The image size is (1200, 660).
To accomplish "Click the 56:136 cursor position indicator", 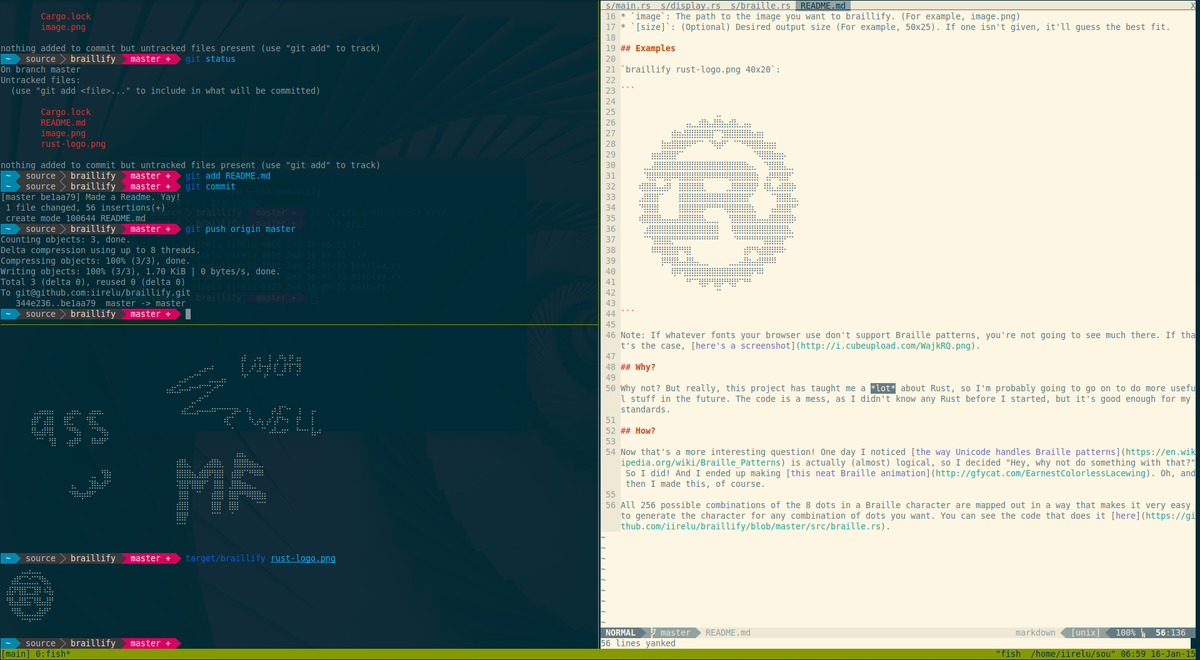I will point(1171,633).
